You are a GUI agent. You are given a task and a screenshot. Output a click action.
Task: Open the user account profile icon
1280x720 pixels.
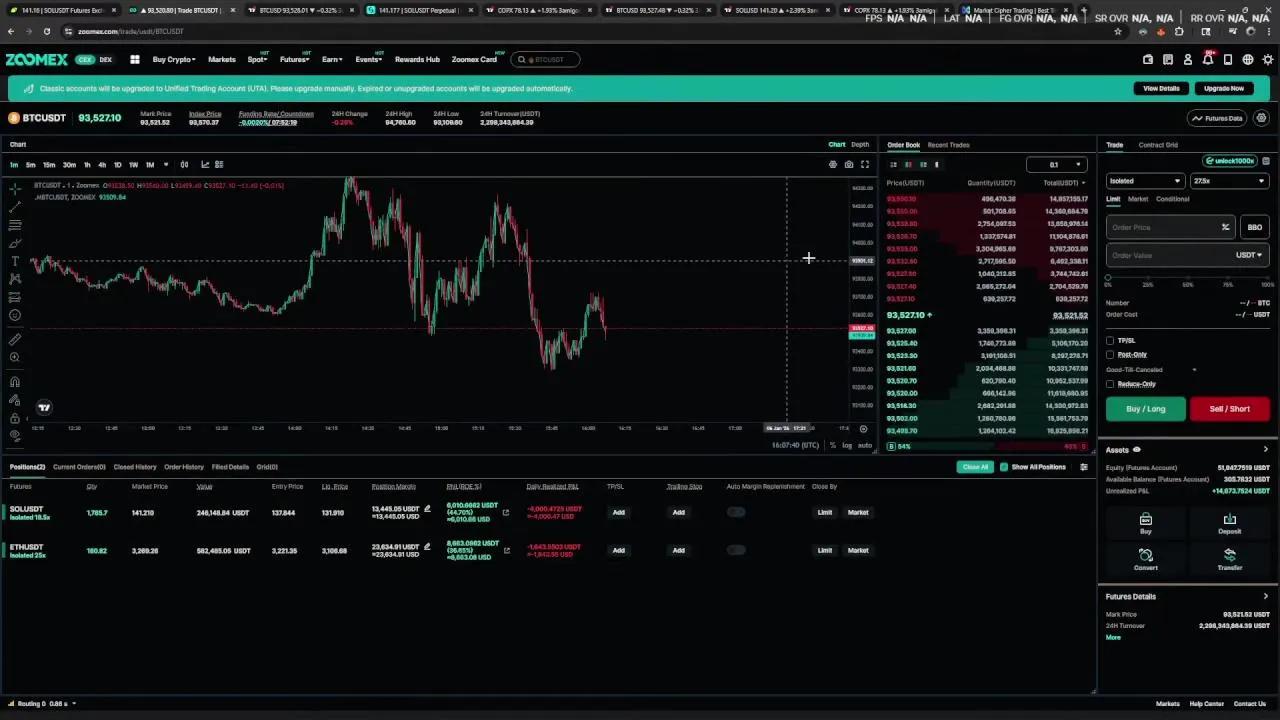pyautogui.click(x=1188, y=60)
